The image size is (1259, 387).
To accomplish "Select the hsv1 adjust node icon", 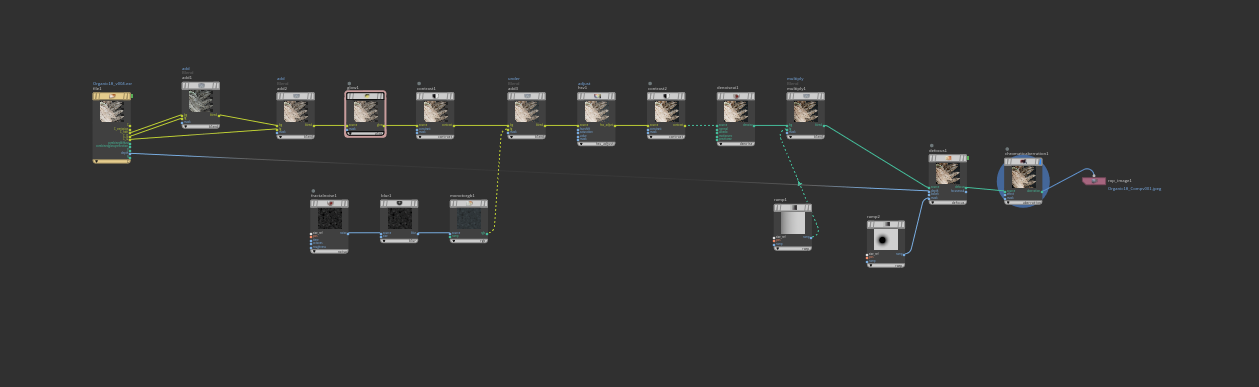I will pyautogui.click(x=596, y=96).
